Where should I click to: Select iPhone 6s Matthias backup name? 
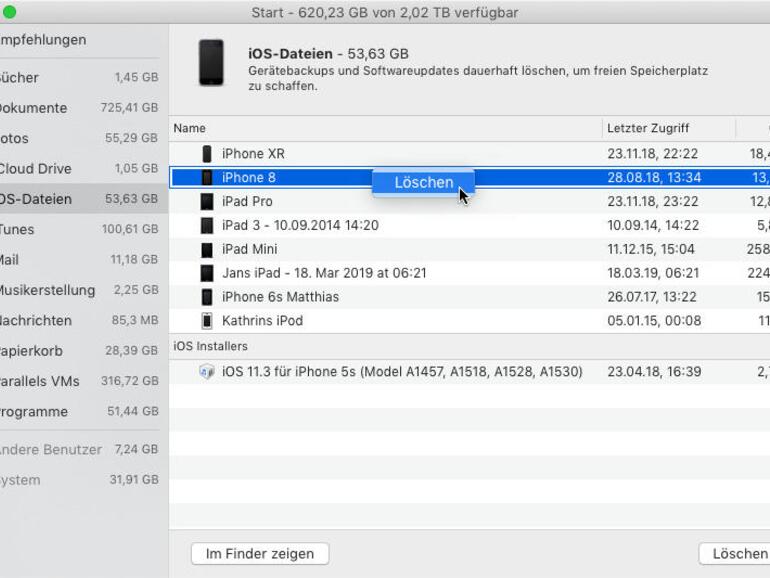280,297
